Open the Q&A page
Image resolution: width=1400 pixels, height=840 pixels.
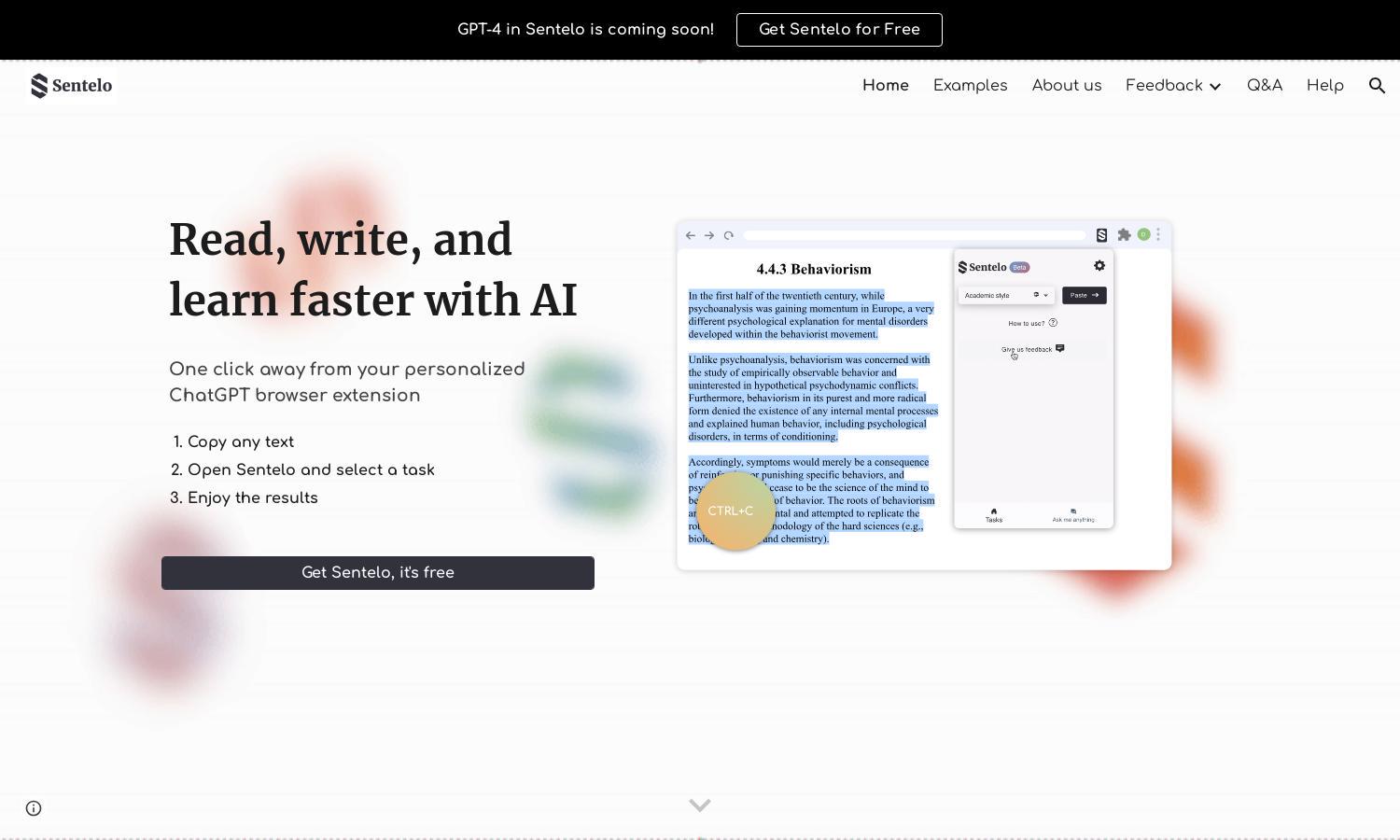pyautogui.click(x=1265, y=86)
